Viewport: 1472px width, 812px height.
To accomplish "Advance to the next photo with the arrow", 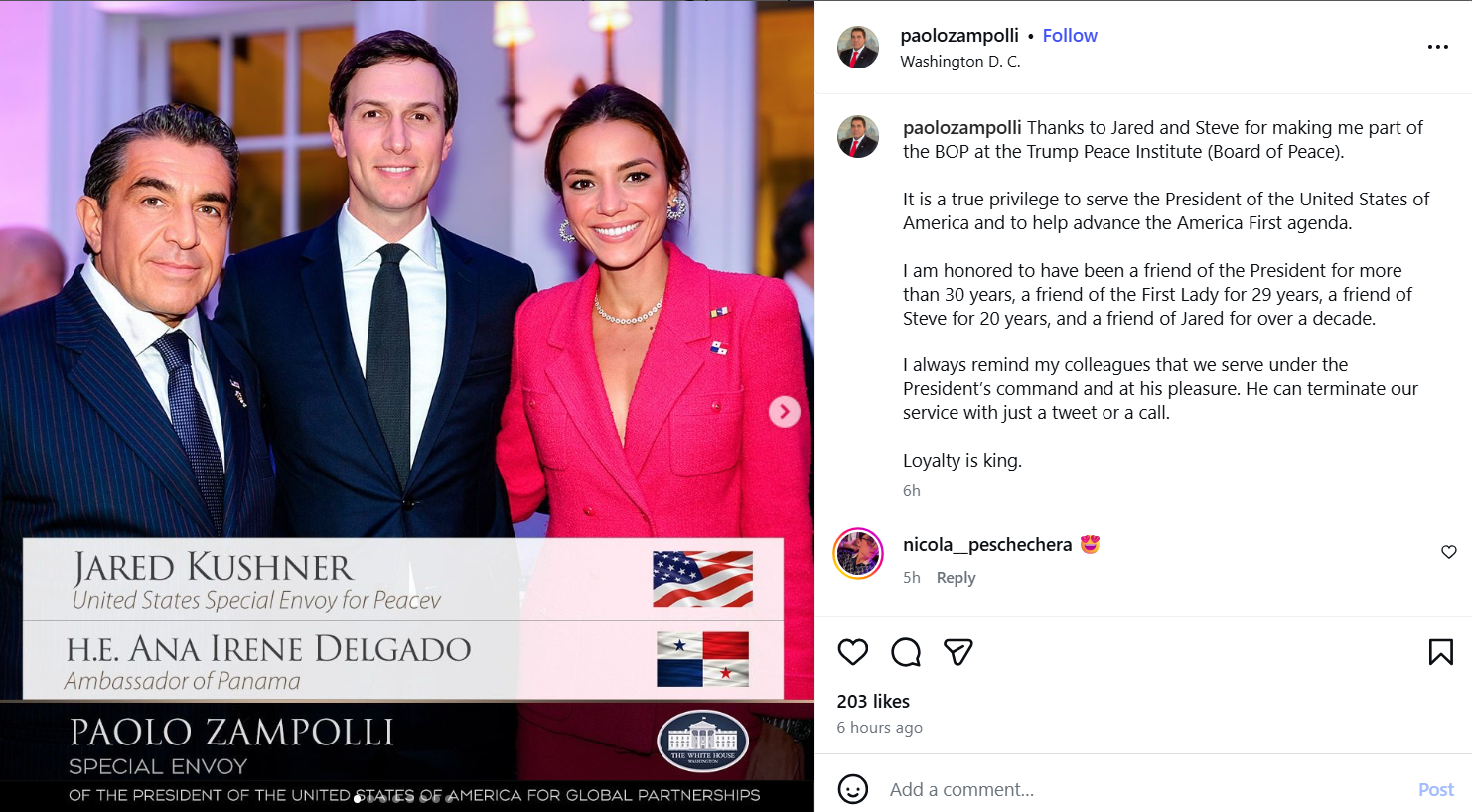I will click(785, 411).
